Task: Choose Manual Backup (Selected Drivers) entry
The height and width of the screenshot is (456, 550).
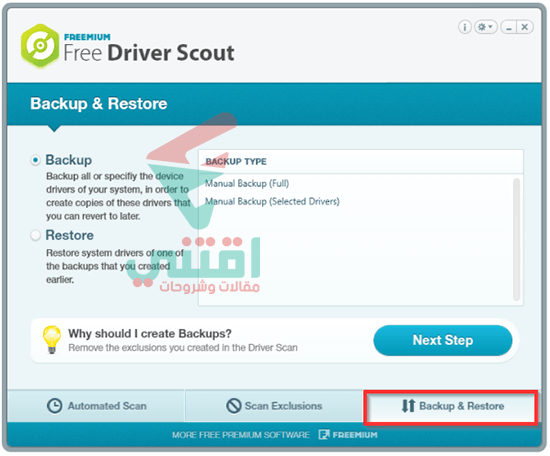Action: (272, 202)
